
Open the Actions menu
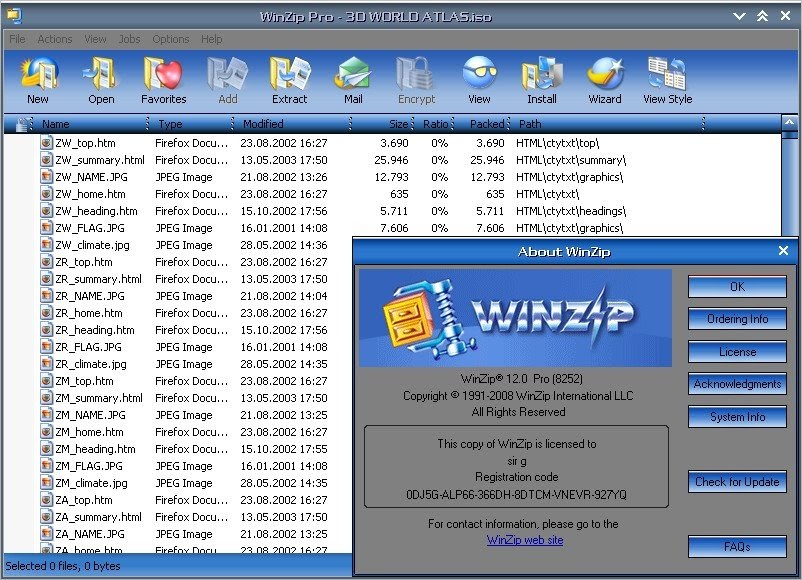click(x=55, y=39)
